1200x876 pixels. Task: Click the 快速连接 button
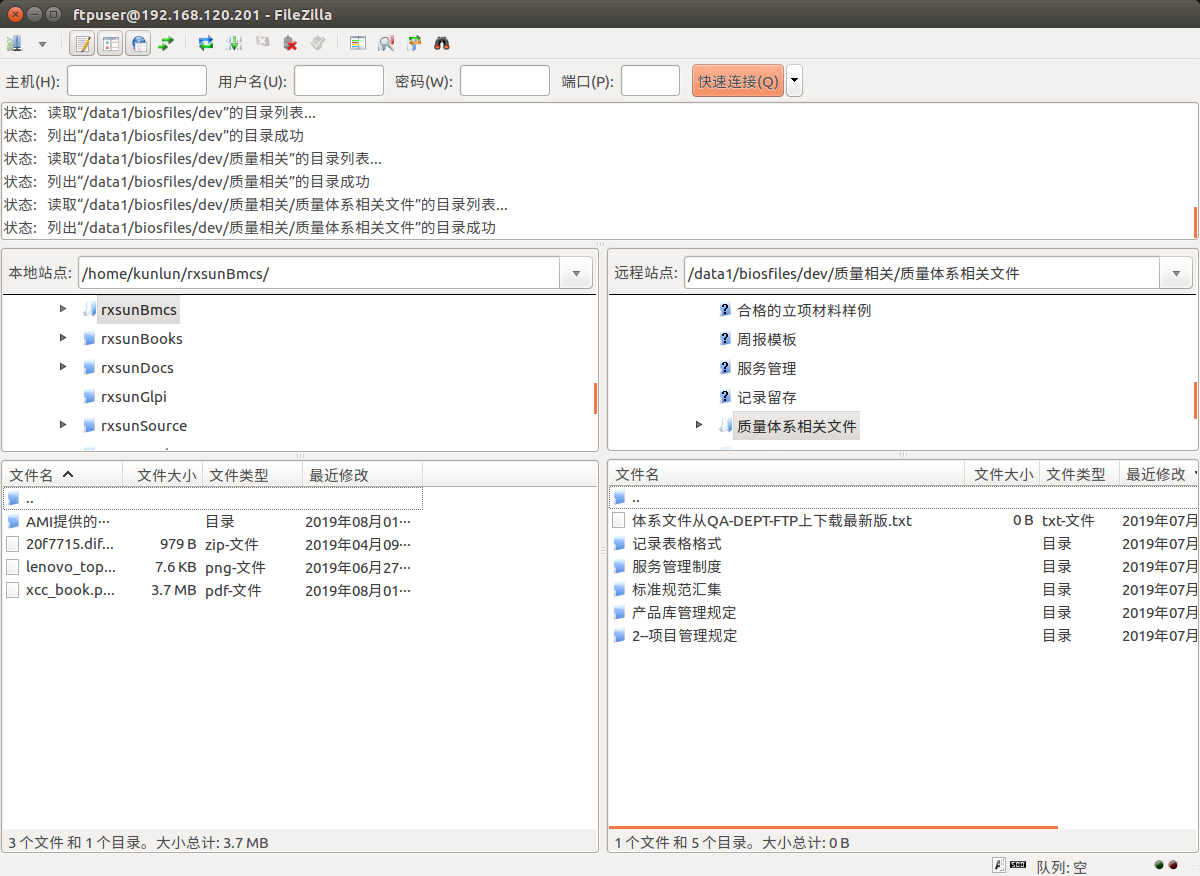point(738,81)
